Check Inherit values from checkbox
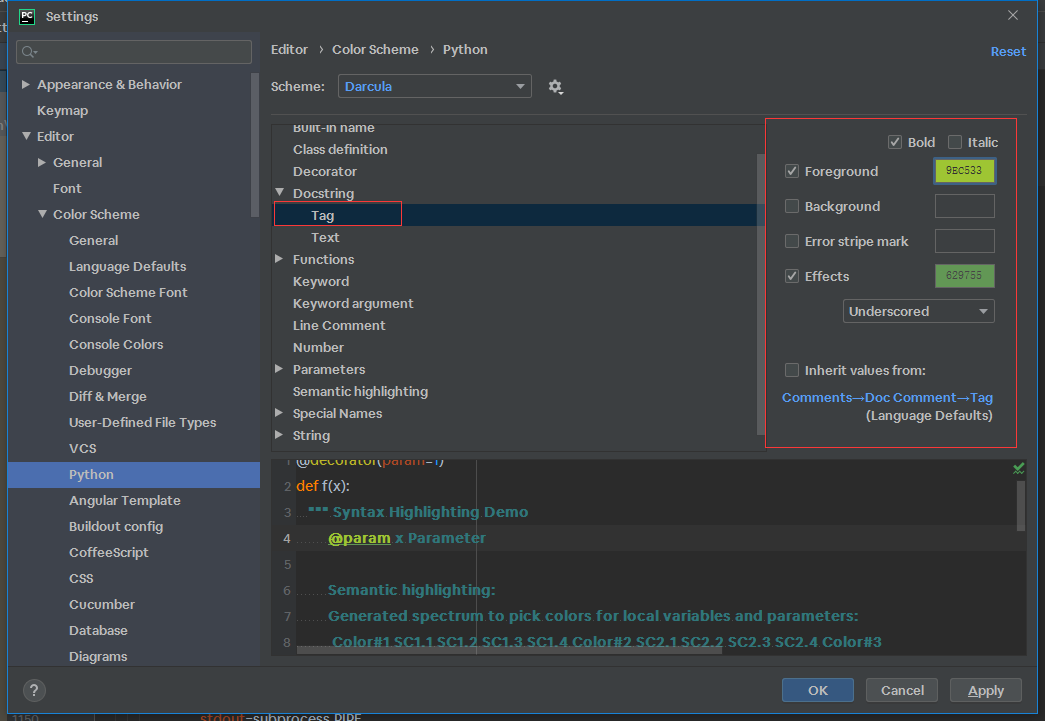 click(792, 370)
